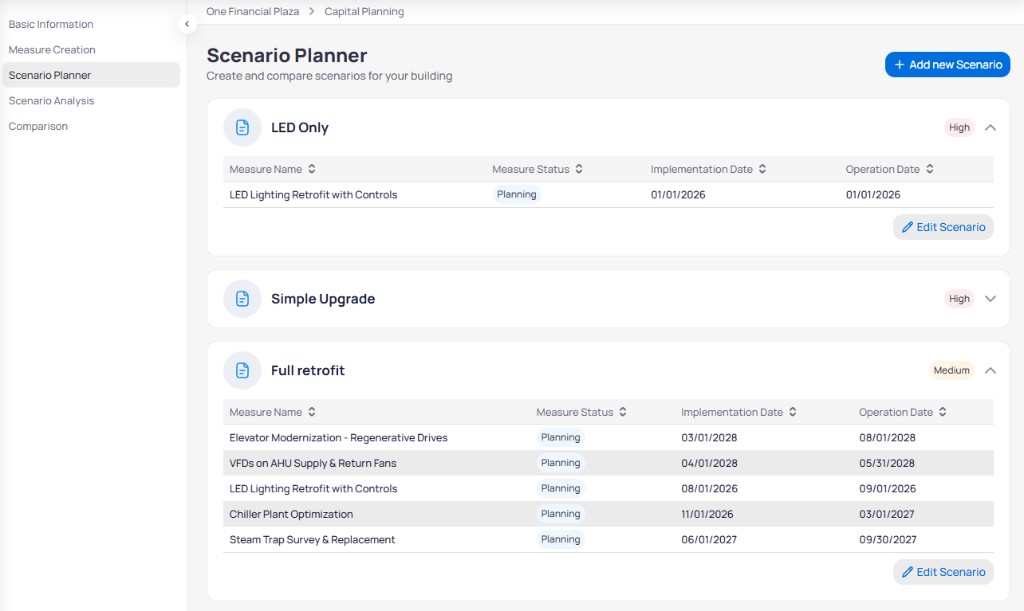1024x611 pixels.
Task: Select Scenario Planner in the sidebar
Action: click(91, 75)
